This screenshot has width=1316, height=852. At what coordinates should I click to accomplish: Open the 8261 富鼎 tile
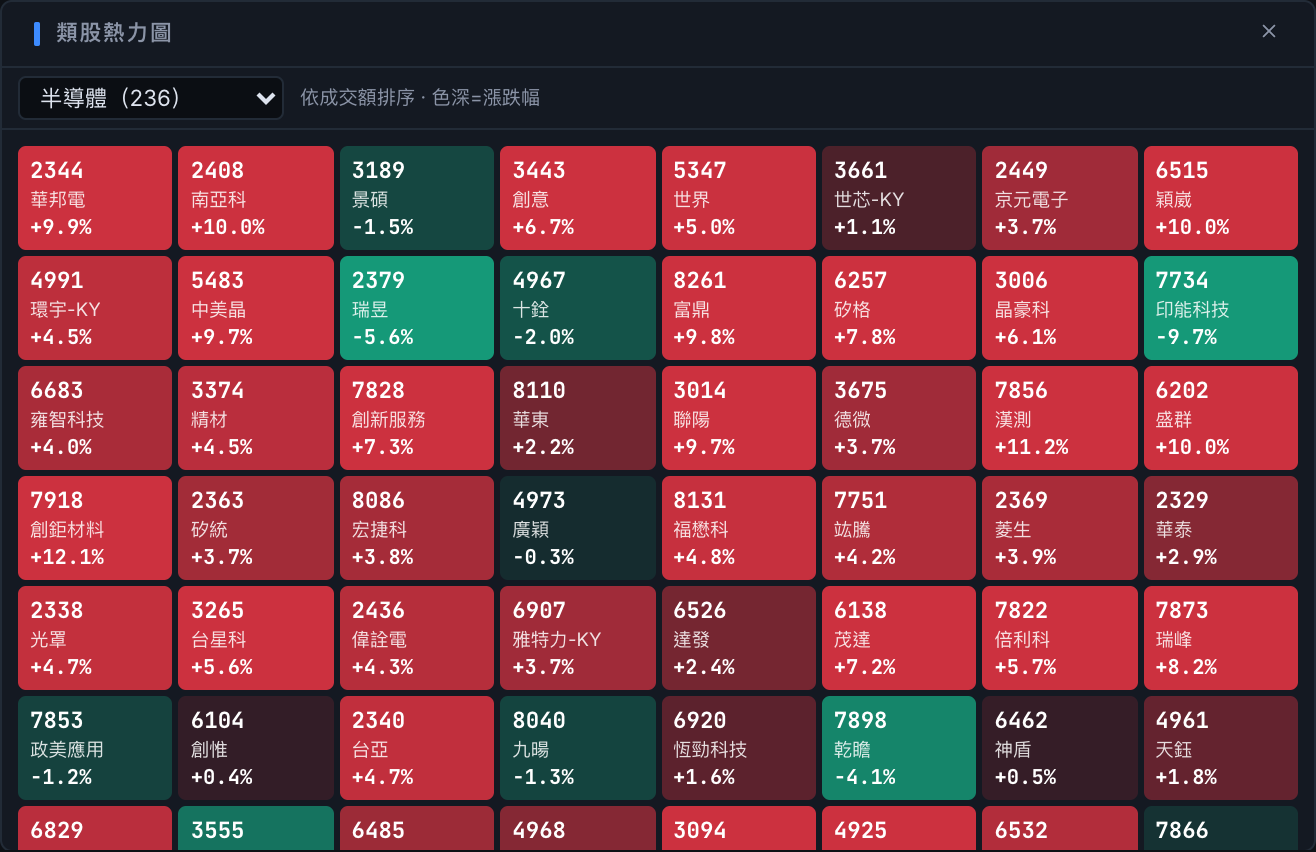click(739, 308)
